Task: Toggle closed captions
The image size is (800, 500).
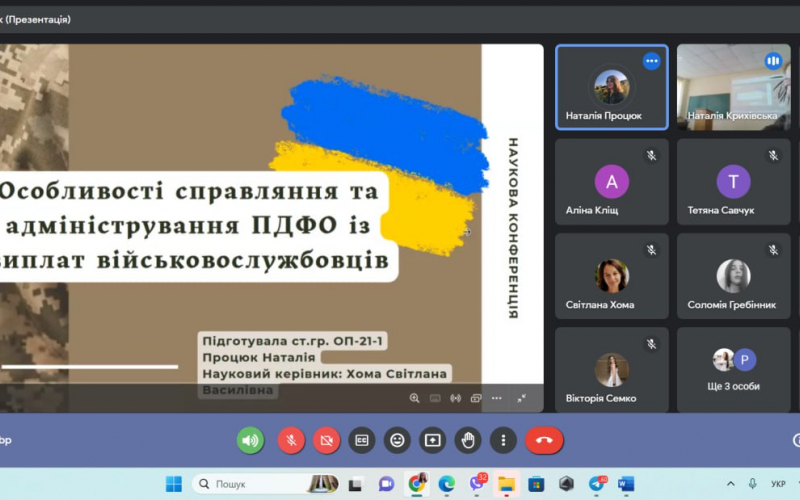Action: point(362,440)
